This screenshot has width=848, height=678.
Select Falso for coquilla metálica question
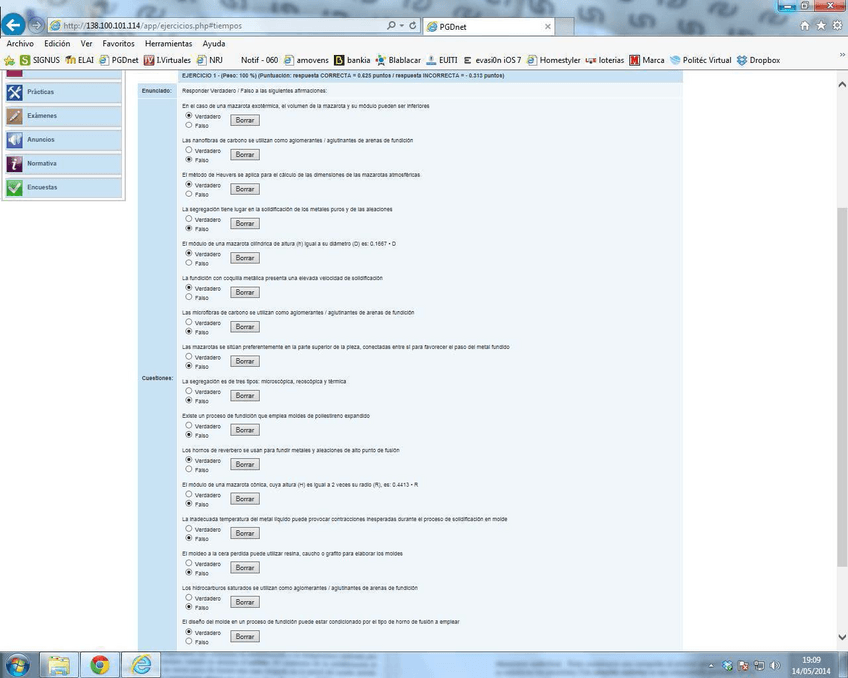point(189,297)
